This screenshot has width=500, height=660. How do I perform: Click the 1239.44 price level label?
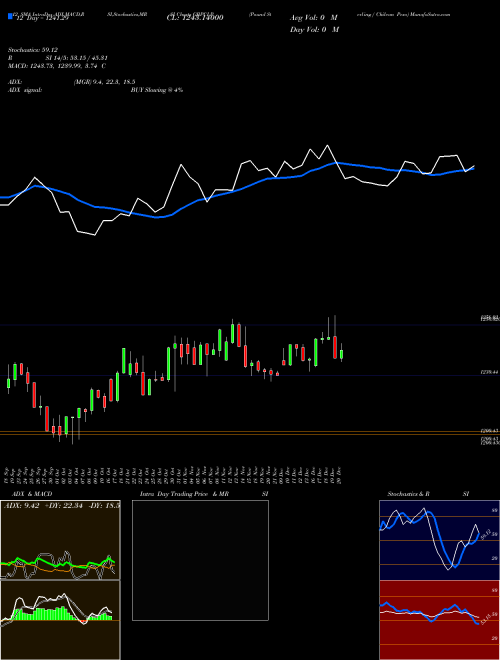tap(489, 372)
